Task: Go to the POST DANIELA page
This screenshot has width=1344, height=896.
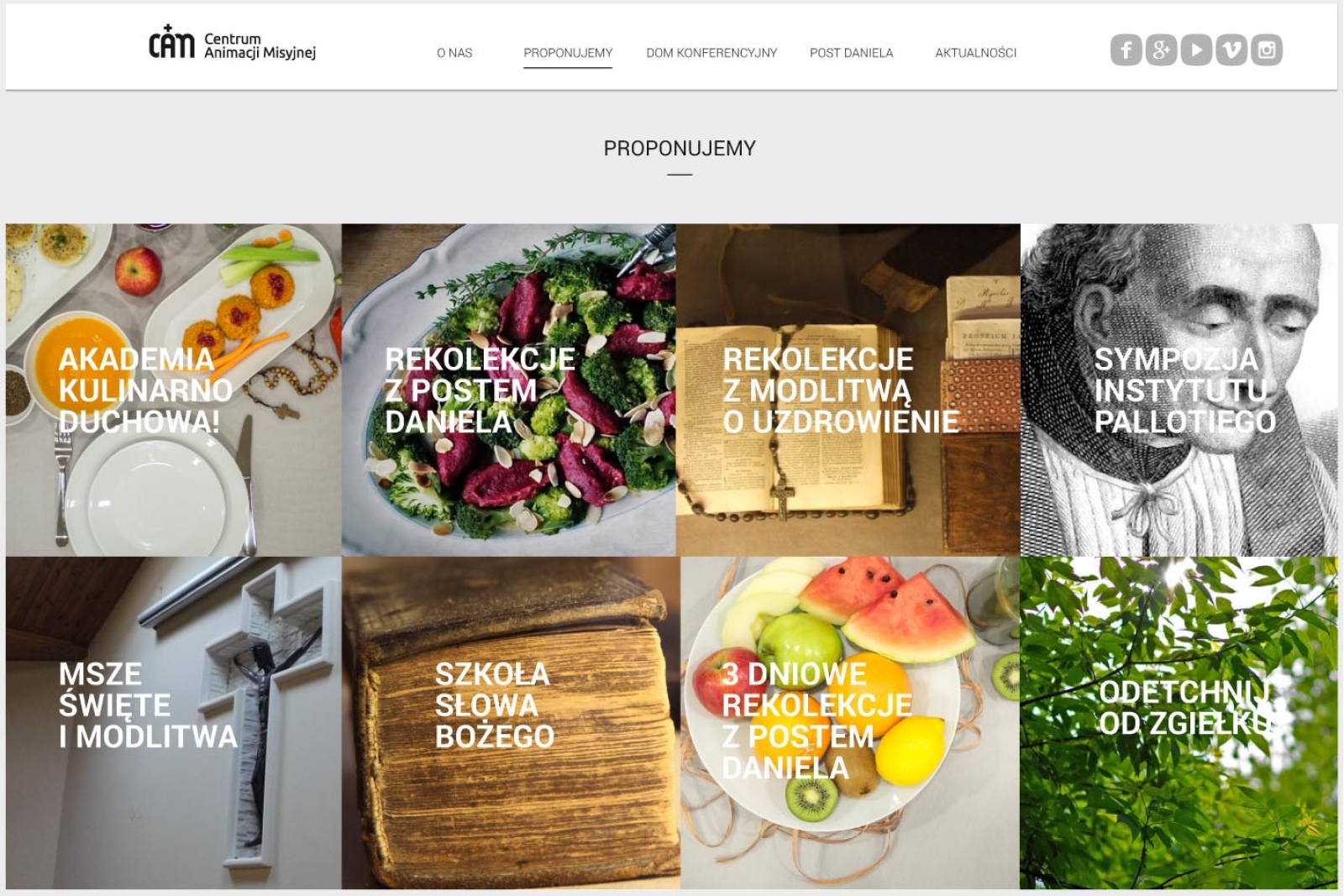Action: (851, 53)
